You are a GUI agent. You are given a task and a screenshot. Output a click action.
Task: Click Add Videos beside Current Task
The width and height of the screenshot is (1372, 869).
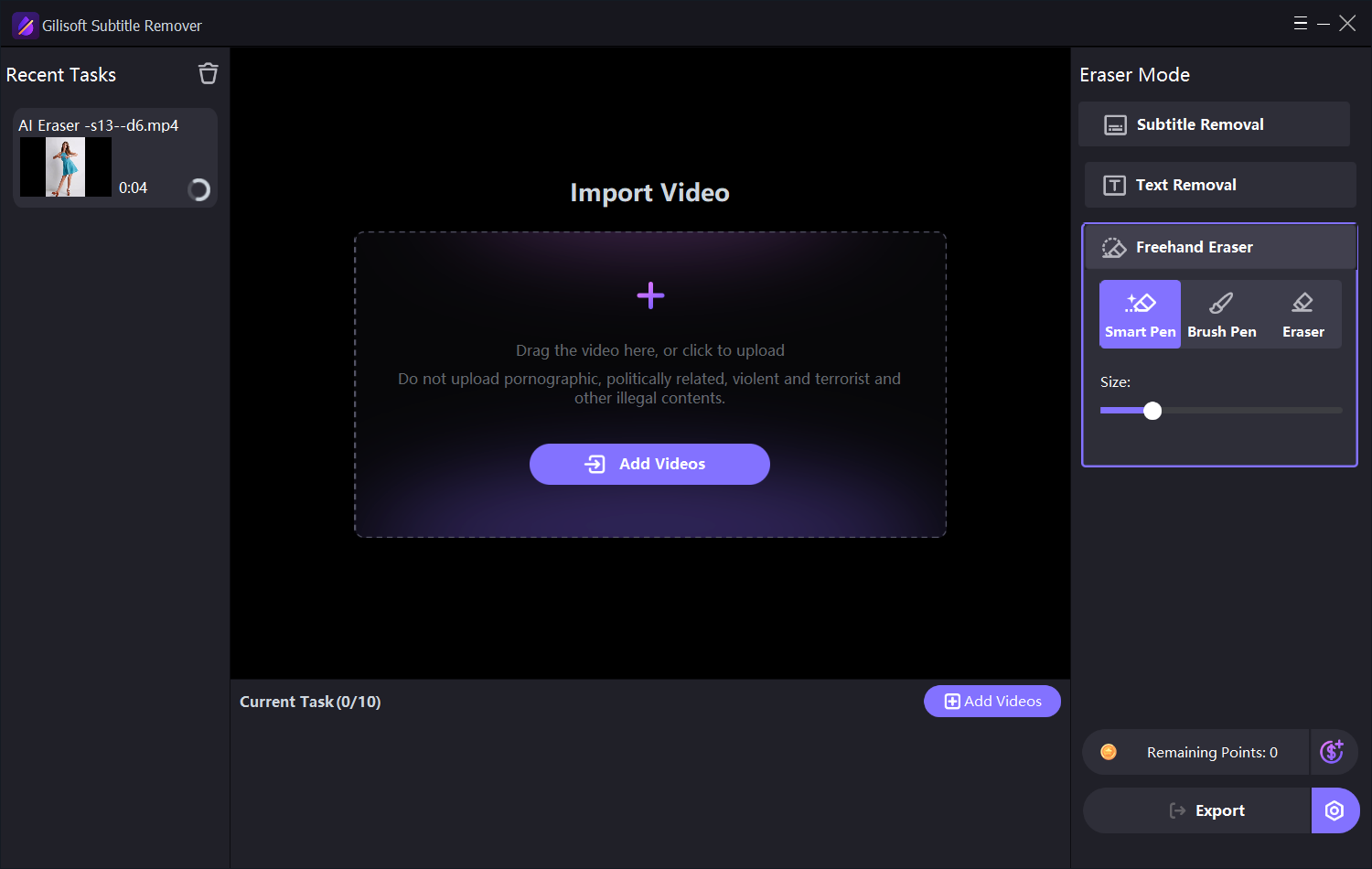pyautogui.click(x=992, y=702)
